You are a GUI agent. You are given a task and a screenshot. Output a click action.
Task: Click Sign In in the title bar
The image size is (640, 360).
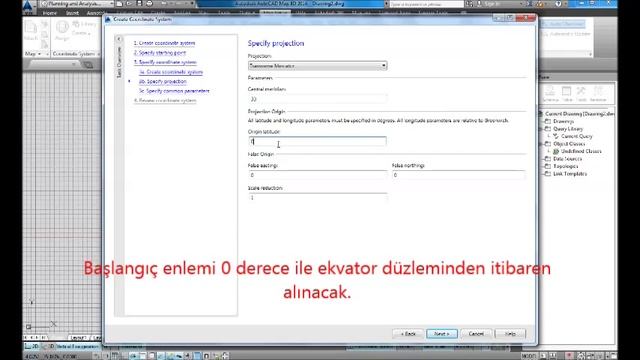tap(491, 4)
